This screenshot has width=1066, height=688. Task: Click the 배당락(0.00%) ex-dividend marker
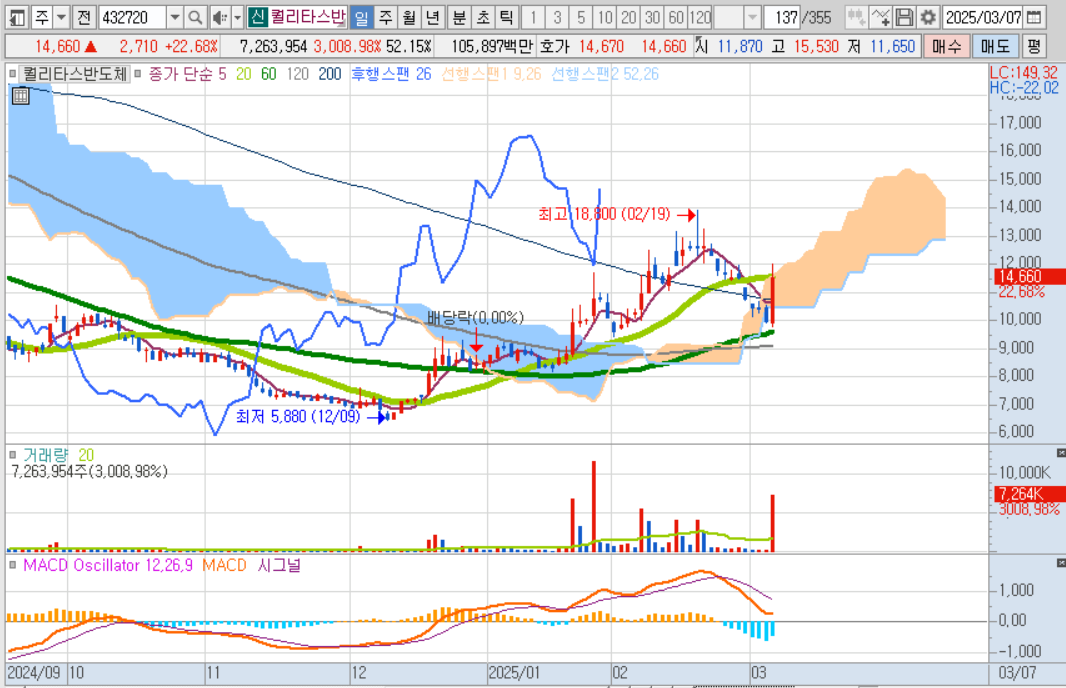pos(475,317)
